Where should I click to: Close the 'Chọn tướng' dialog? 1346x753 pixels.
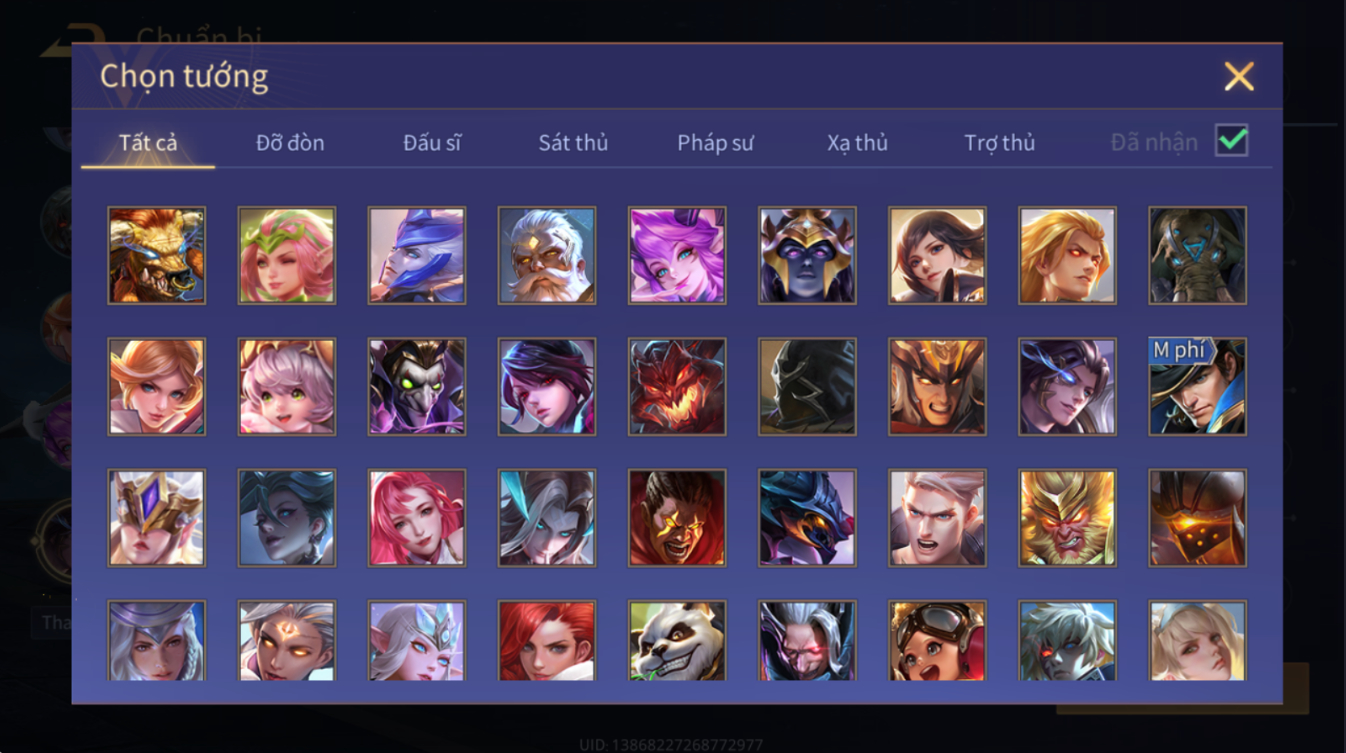point(1239,77)
